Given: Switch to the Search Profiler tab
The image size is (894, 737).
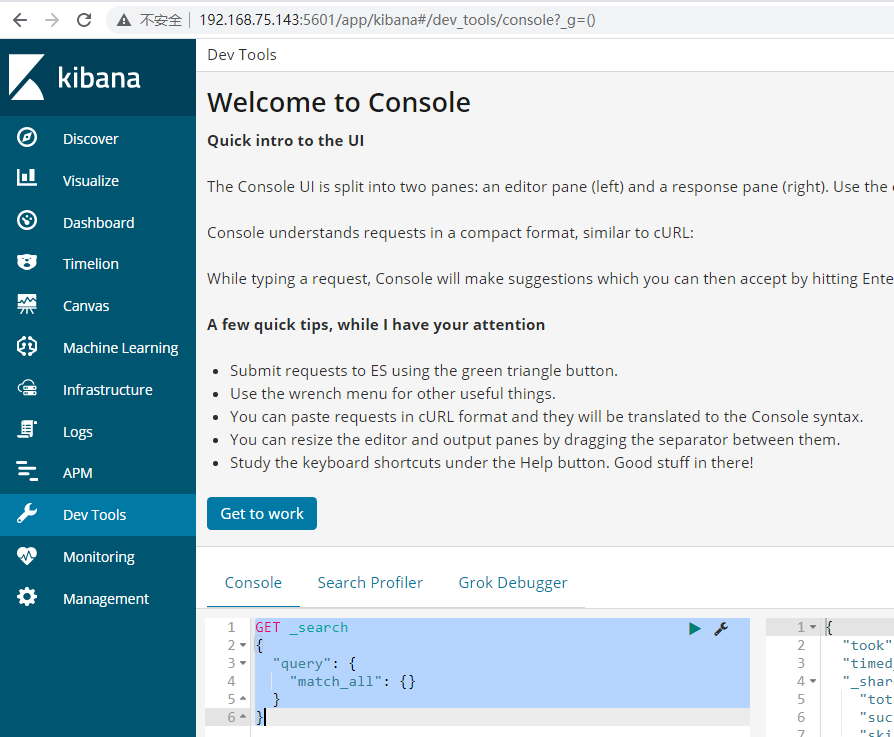Looking at the screenshot, I should point(370,583).
